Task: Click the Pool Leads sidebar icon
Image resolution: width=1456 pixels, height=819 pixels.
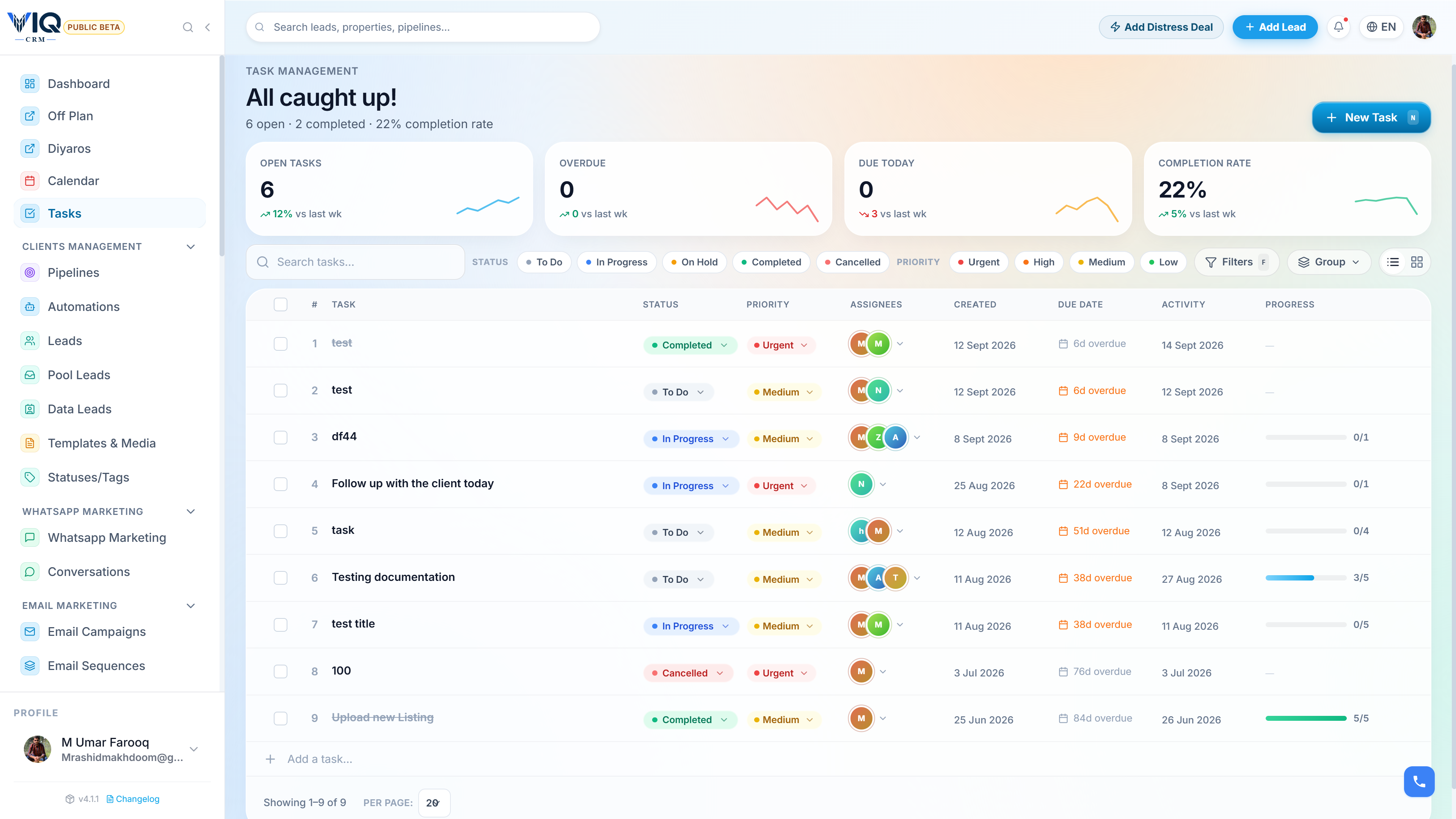Action: click(x=30, y=375)
